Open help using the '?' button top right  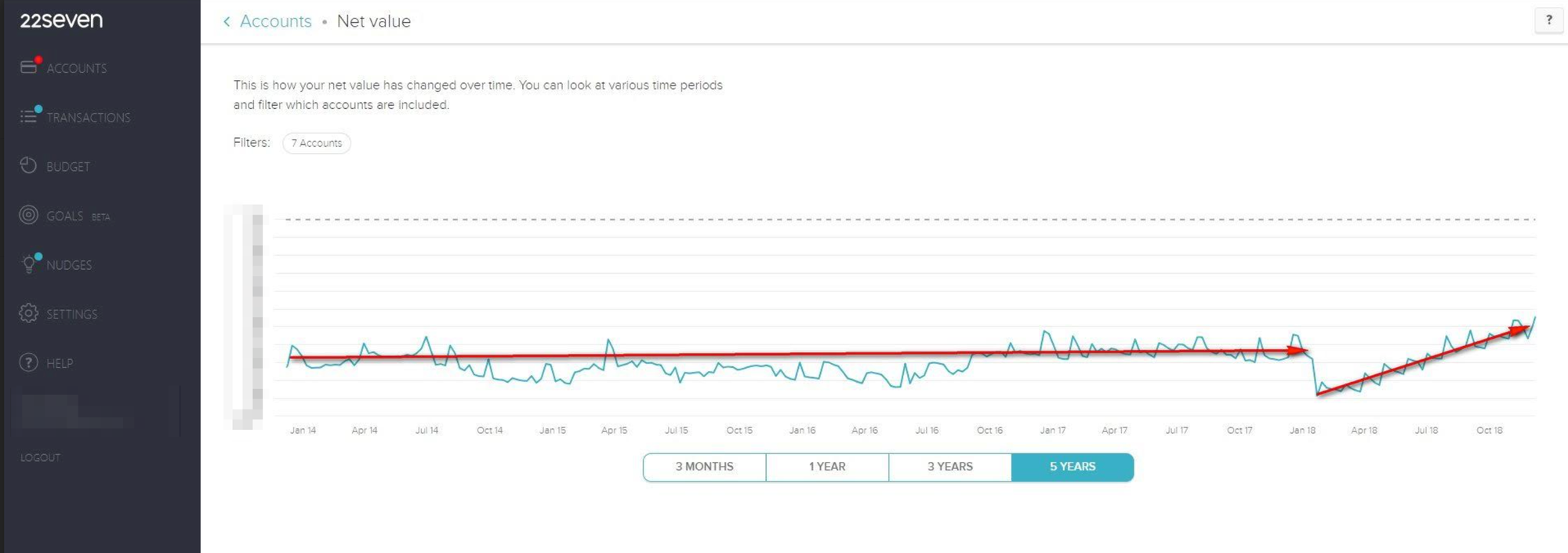pyautogui.click(x=1549, y=20)
